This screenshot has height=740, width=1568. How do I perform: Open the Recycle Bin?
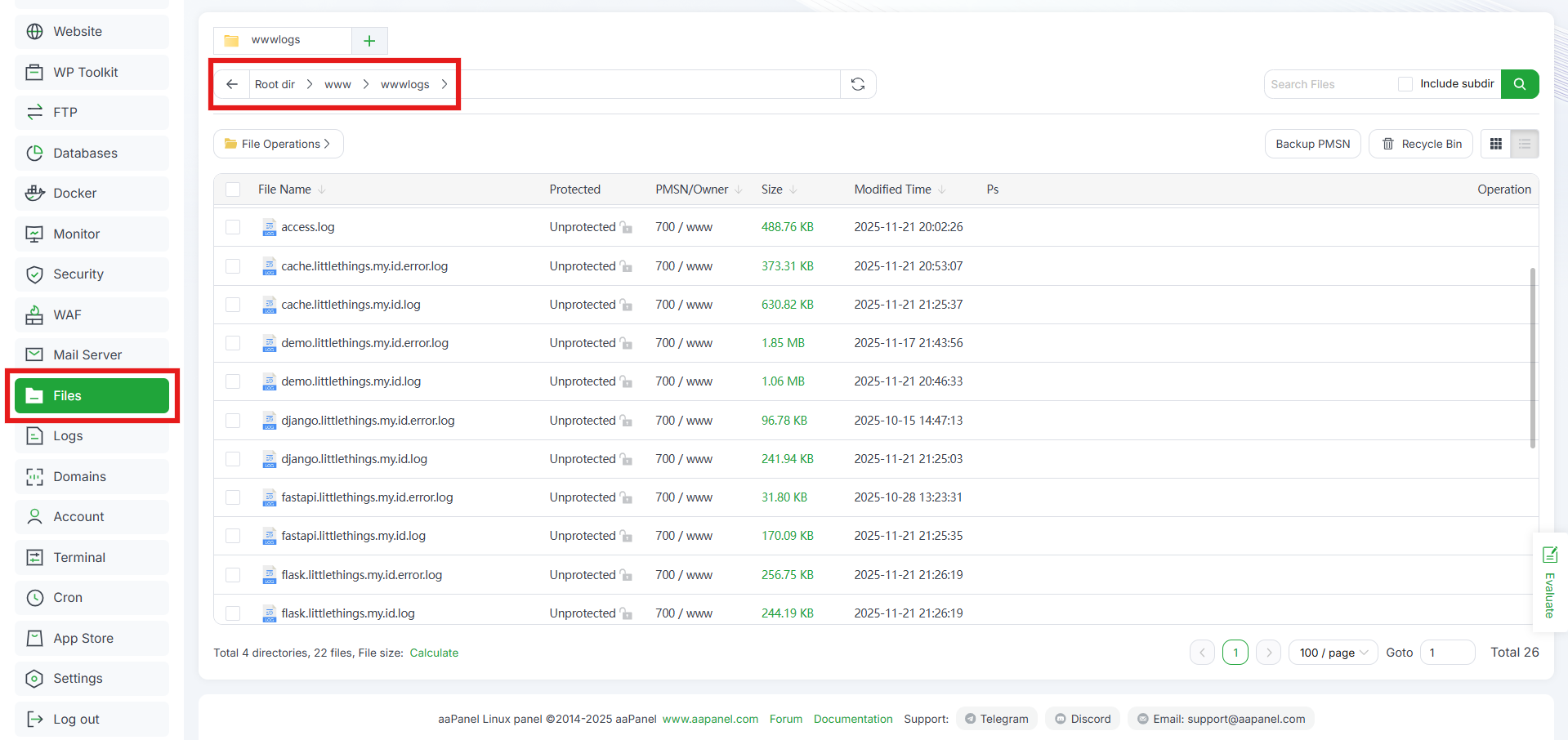1421,144
